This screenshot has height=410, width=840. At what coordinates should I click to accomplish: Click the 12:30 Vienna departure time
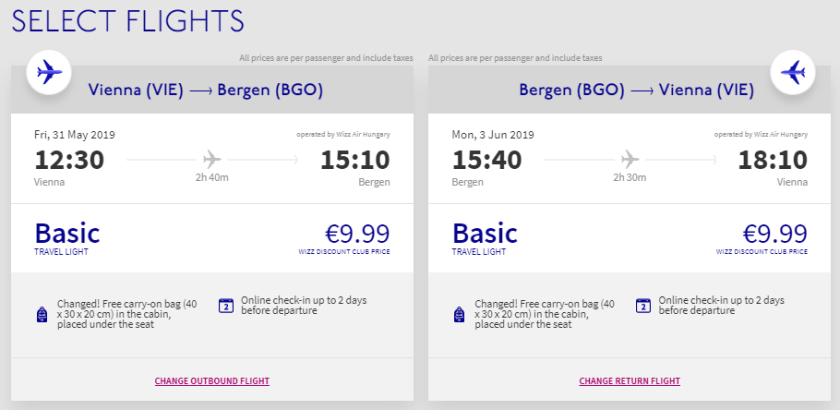(x=69, y=160)
